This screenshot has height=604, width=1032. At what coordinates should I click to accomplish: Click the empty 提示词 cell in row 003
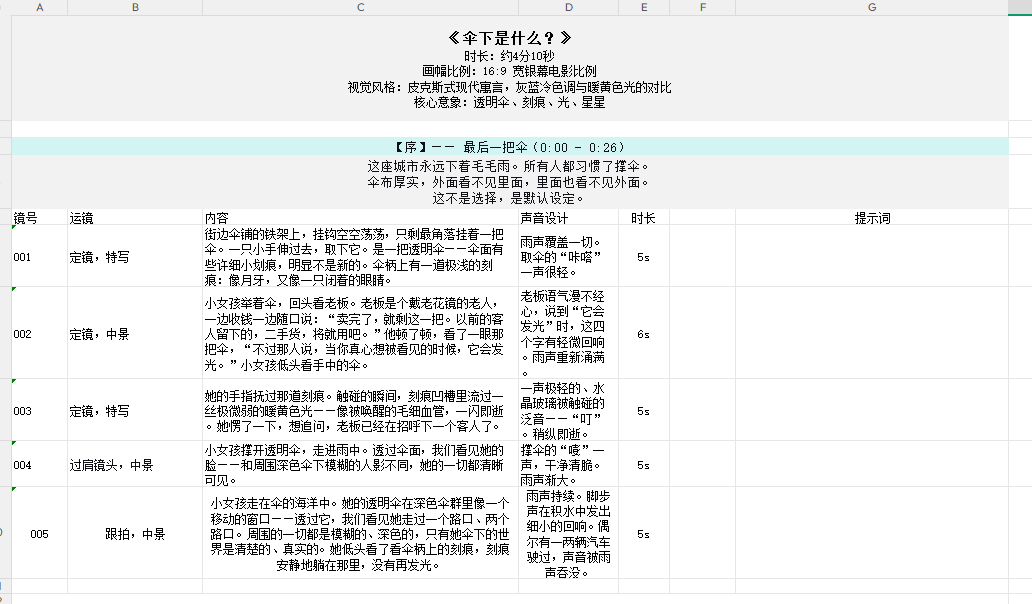coord(871,411)
